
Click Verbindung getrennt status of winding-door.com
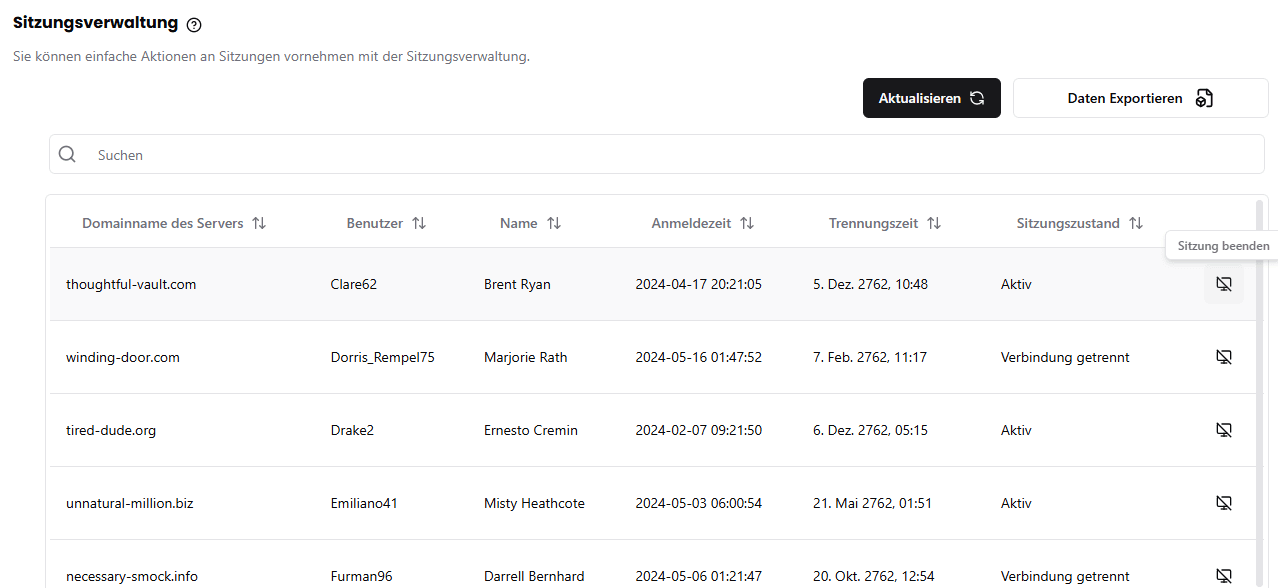tap(1065, 357)
